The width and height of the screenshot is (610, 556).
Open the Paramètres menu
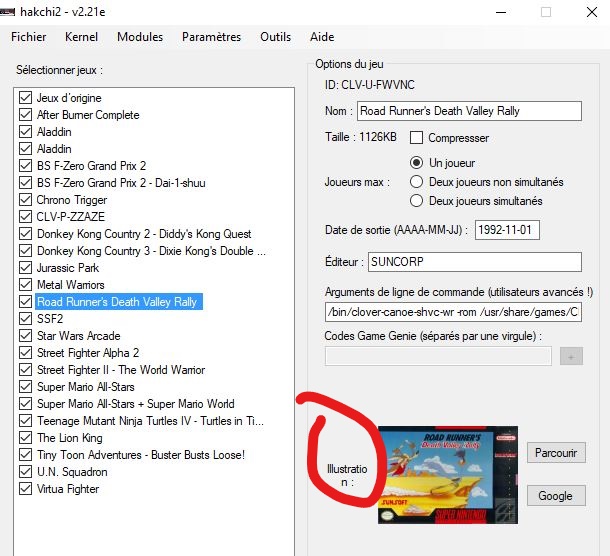pos(211,37)
